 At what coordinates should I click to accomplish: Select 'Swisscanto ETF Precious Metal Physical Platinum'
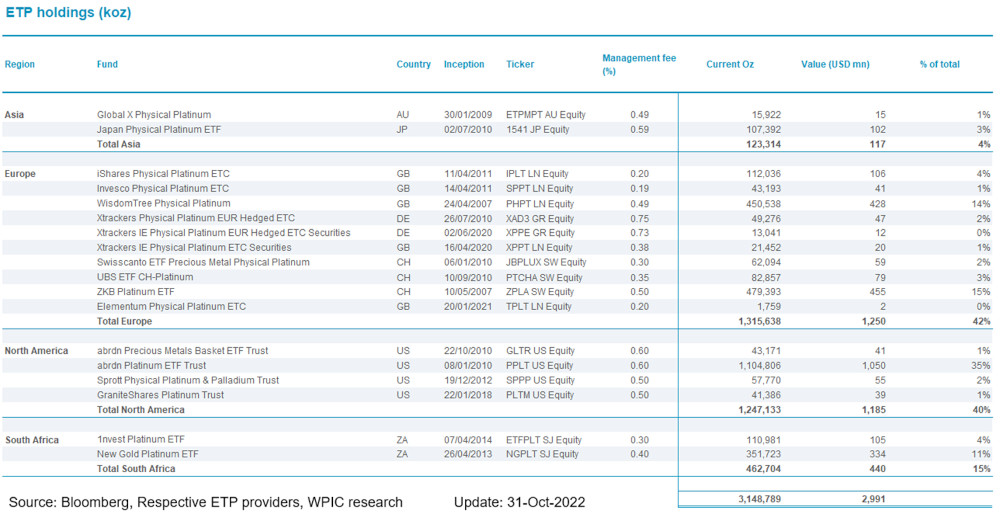[203, 262]
